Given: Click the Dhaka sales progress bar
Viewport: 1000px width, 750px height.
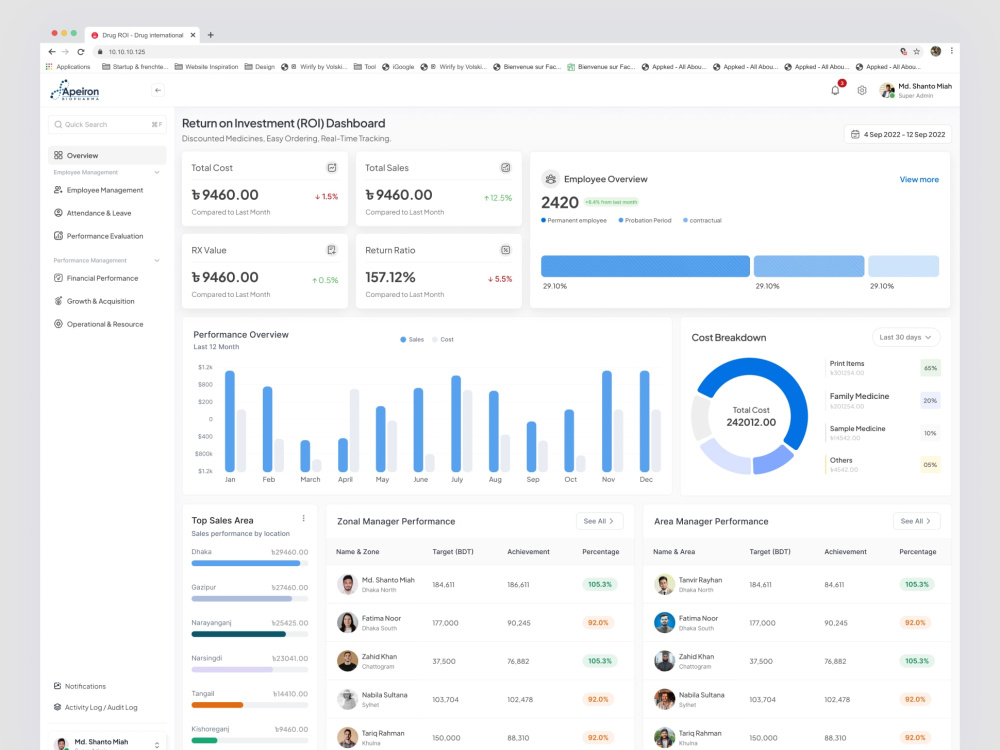Looking at the screenshot, I should tap(249, 563).
